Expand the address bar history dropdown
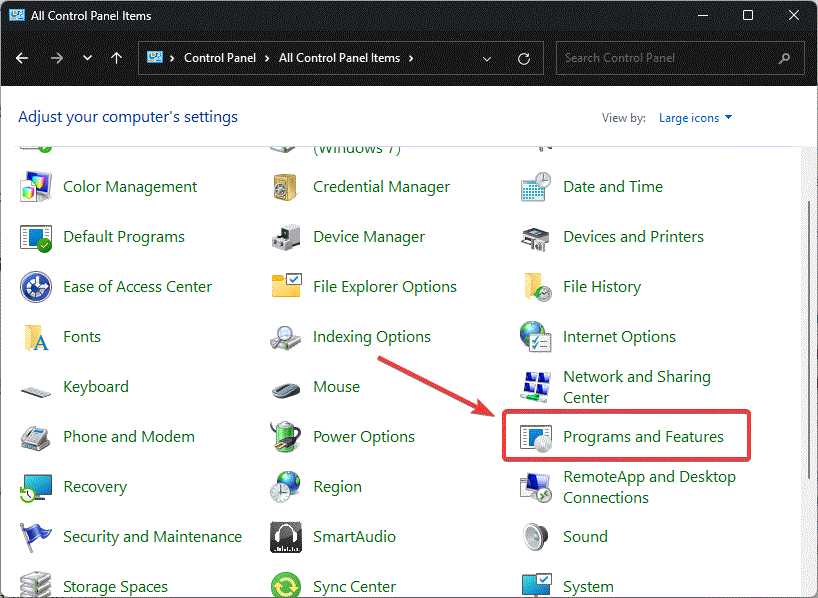818x598 pixels. pyautogui.click(x=487, y=58)
